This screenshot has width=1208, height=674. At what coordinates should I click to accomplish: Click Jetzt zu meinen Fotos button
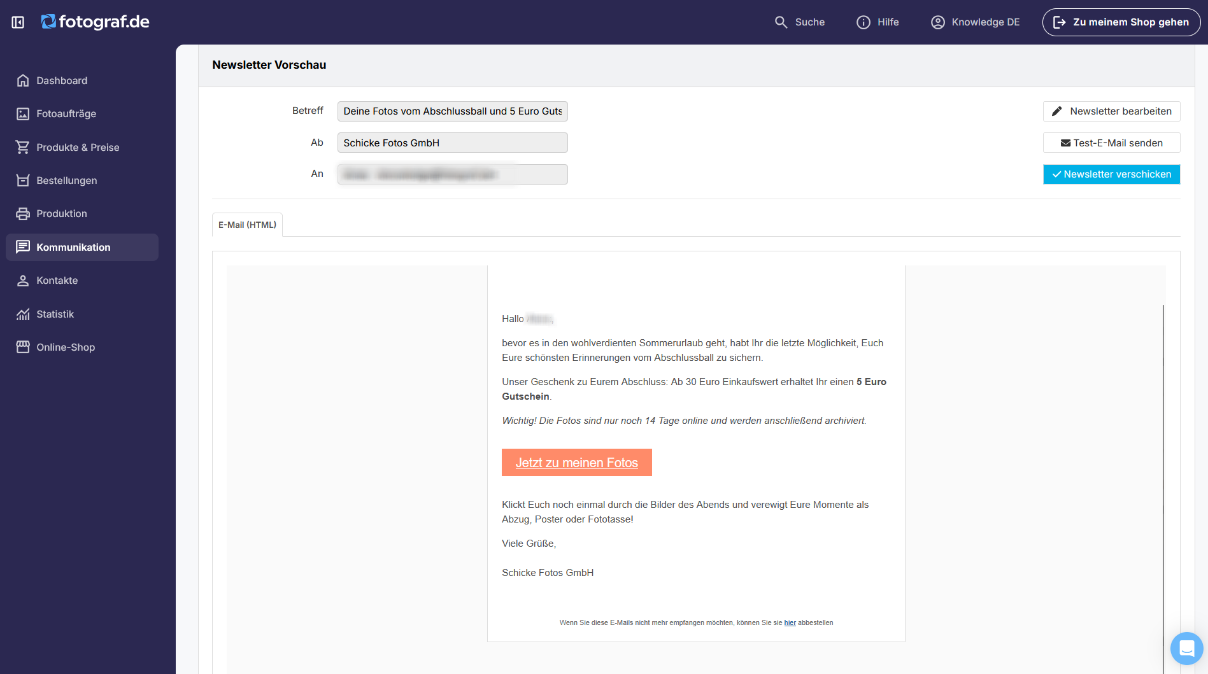tap(577, 463)
